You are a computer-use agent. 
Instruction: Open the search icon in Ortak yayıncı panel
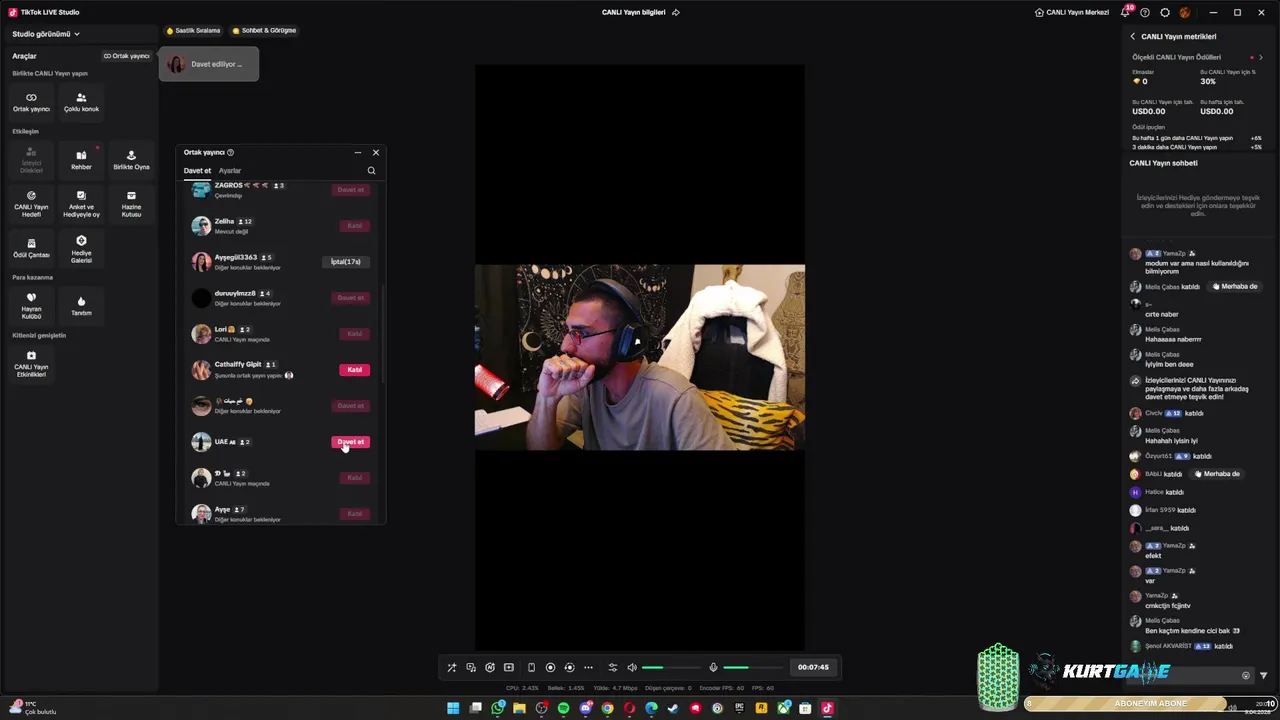pos(371,170)
